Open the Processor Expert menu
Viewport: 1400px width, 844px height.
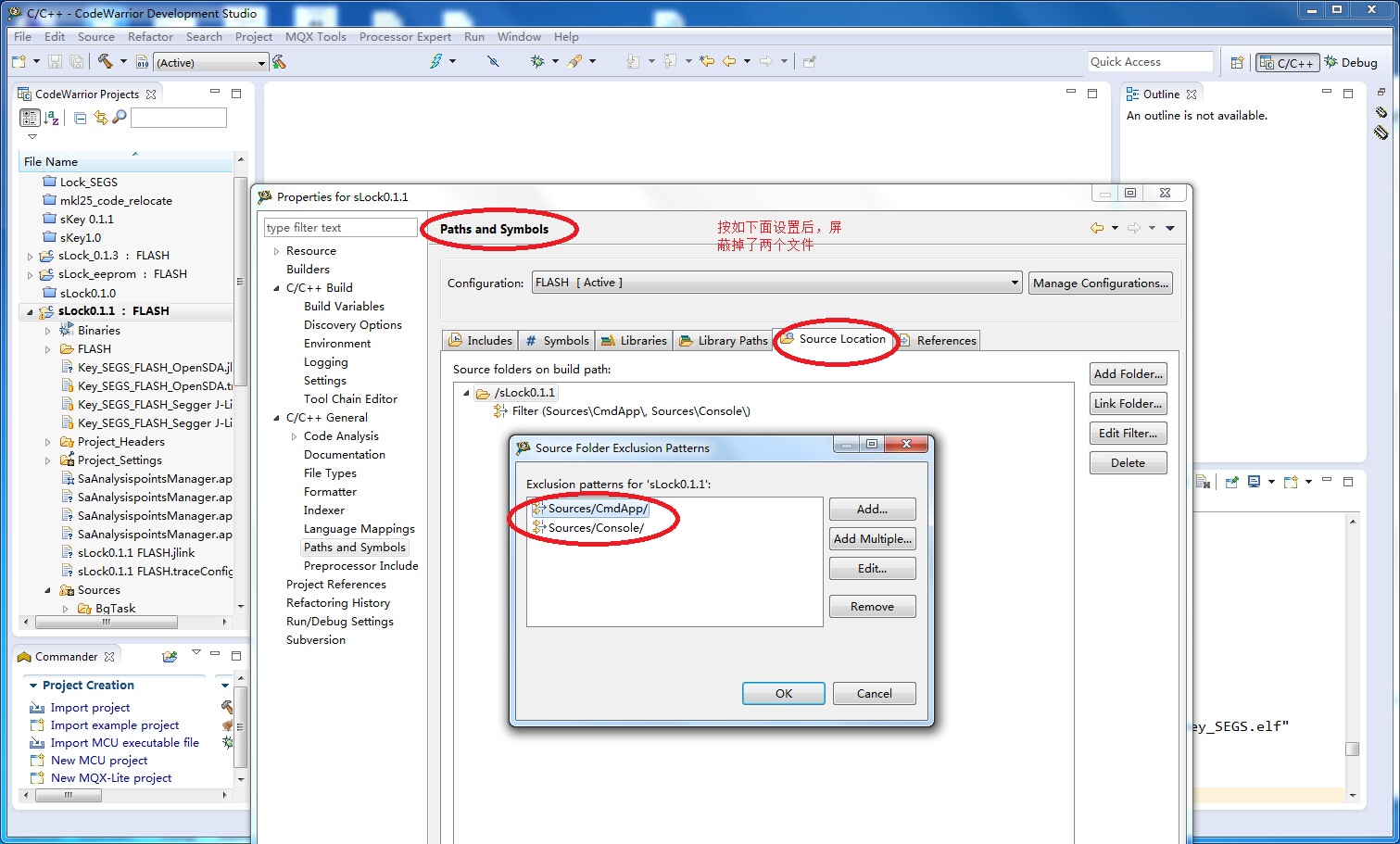pyautogui.click(x=405, y=37)
